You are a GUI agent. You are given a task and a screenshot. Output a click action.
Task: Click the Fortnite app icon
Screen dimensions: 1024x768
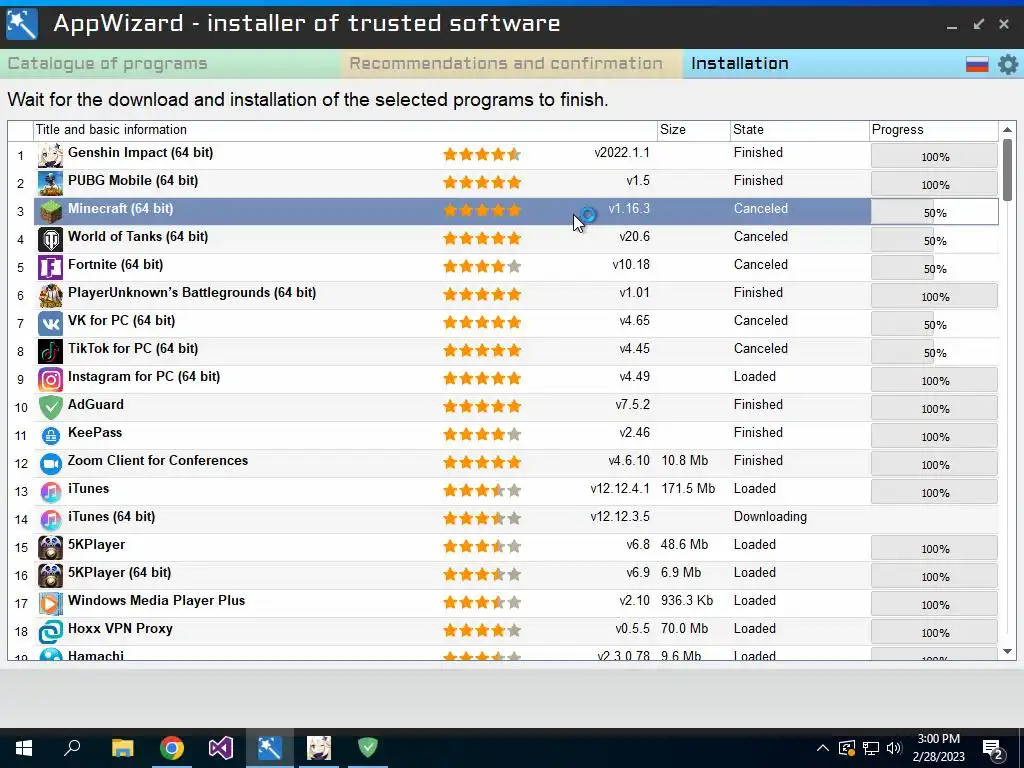(50, 268)
